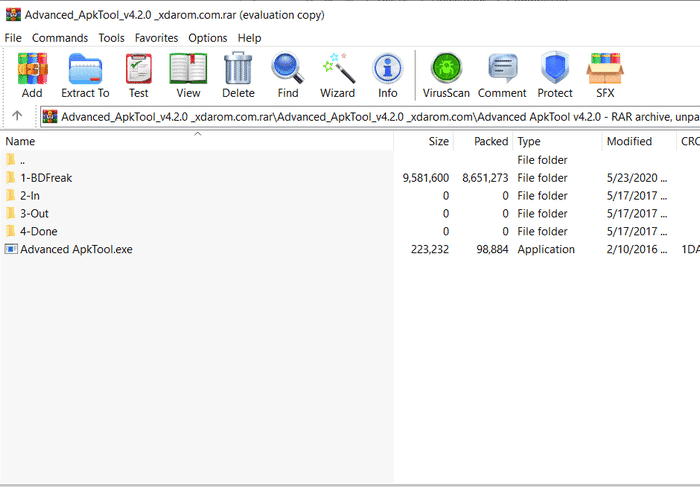This screenshot has width=700, height=487.
Task: Sort by CRC column header
Action: (688, 142)
